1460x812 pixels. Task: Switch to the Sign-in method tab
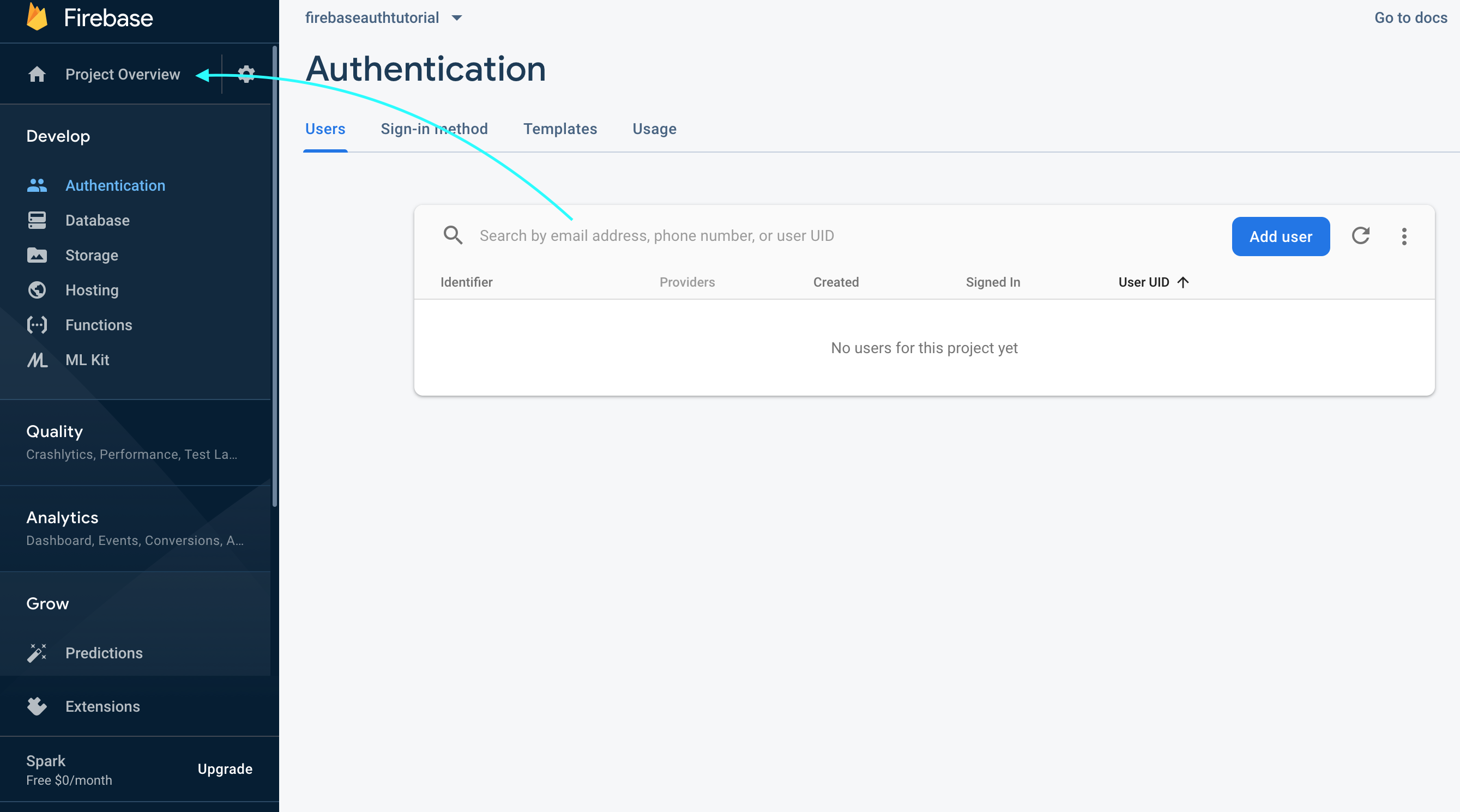[433, 129]
